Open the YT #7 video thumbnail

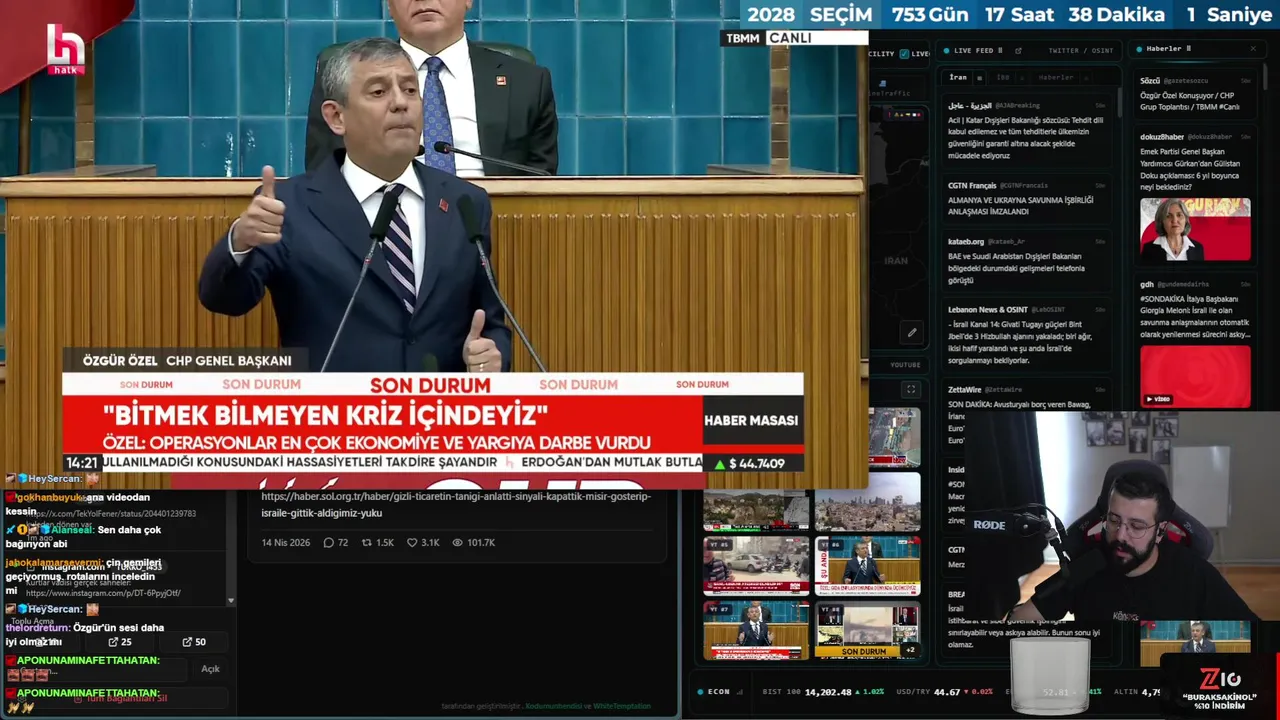pos(756,630)
